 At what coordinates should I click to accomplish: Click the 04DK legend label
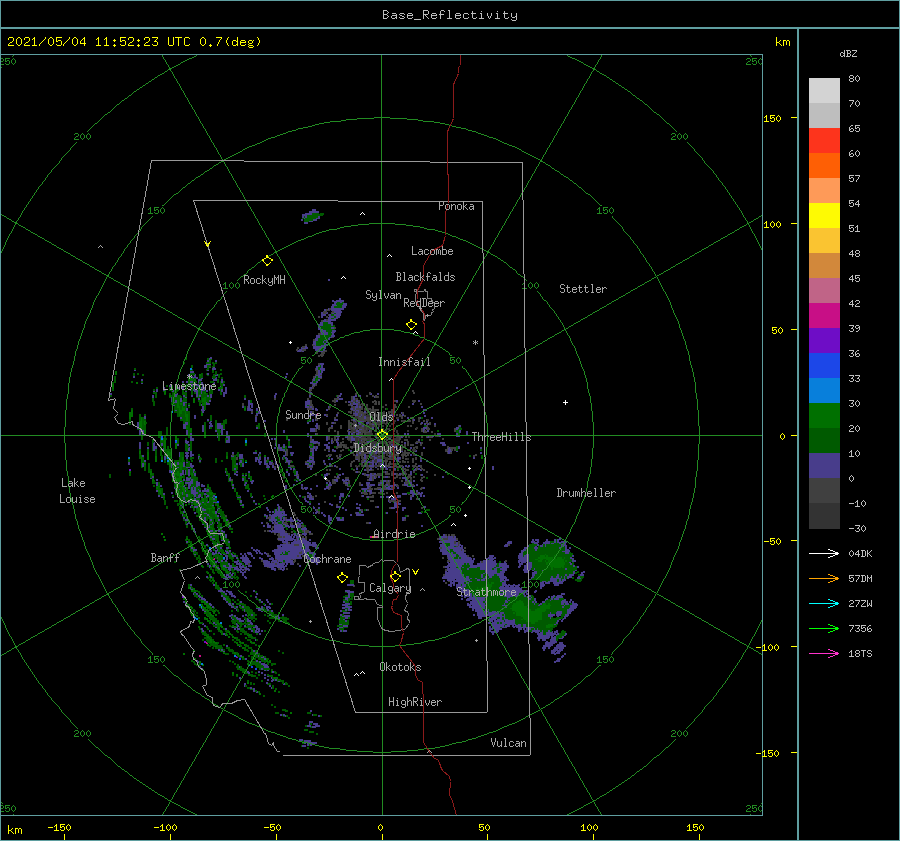tap(860, 553)
